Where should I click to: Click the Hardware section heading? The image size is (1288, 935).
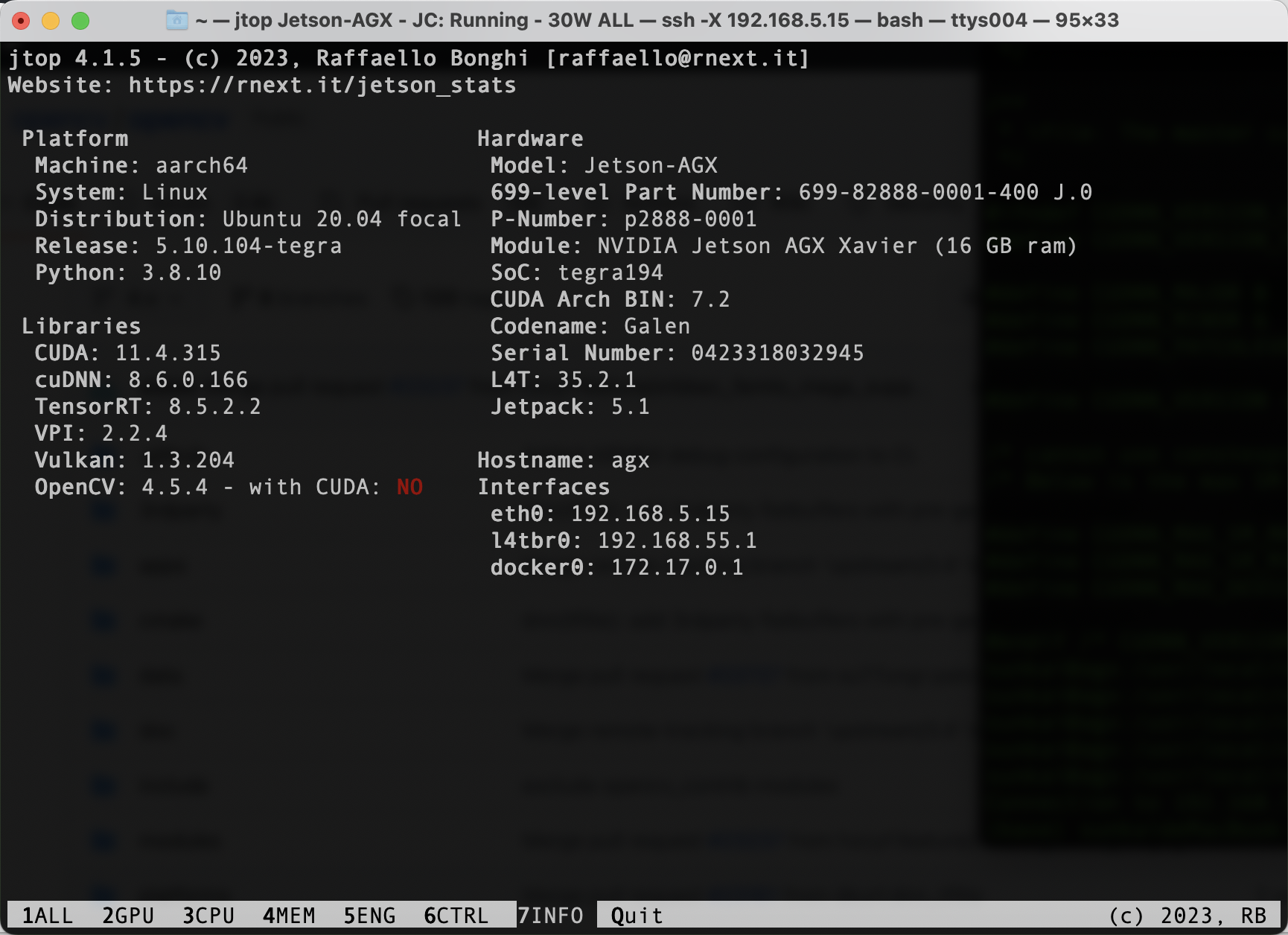pos(531,138)
